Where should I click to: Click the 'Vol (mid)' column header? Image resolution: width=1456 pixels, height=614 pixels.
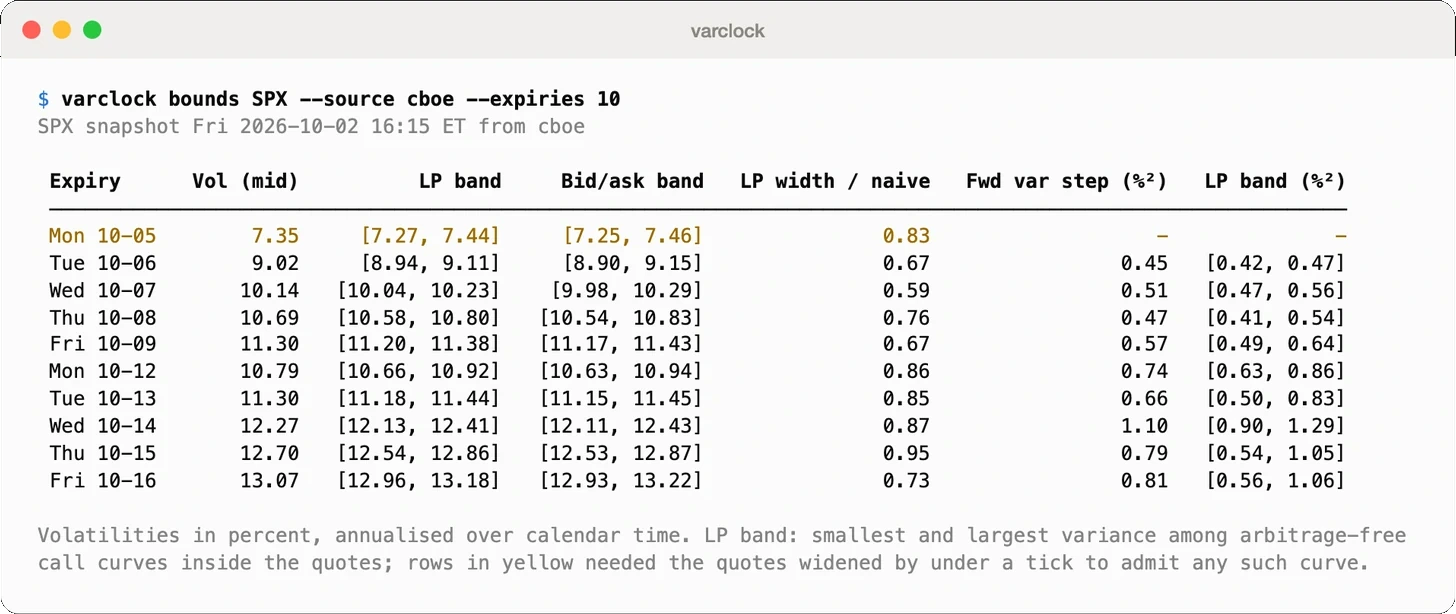pyautogui.click(x=245, y=181)
